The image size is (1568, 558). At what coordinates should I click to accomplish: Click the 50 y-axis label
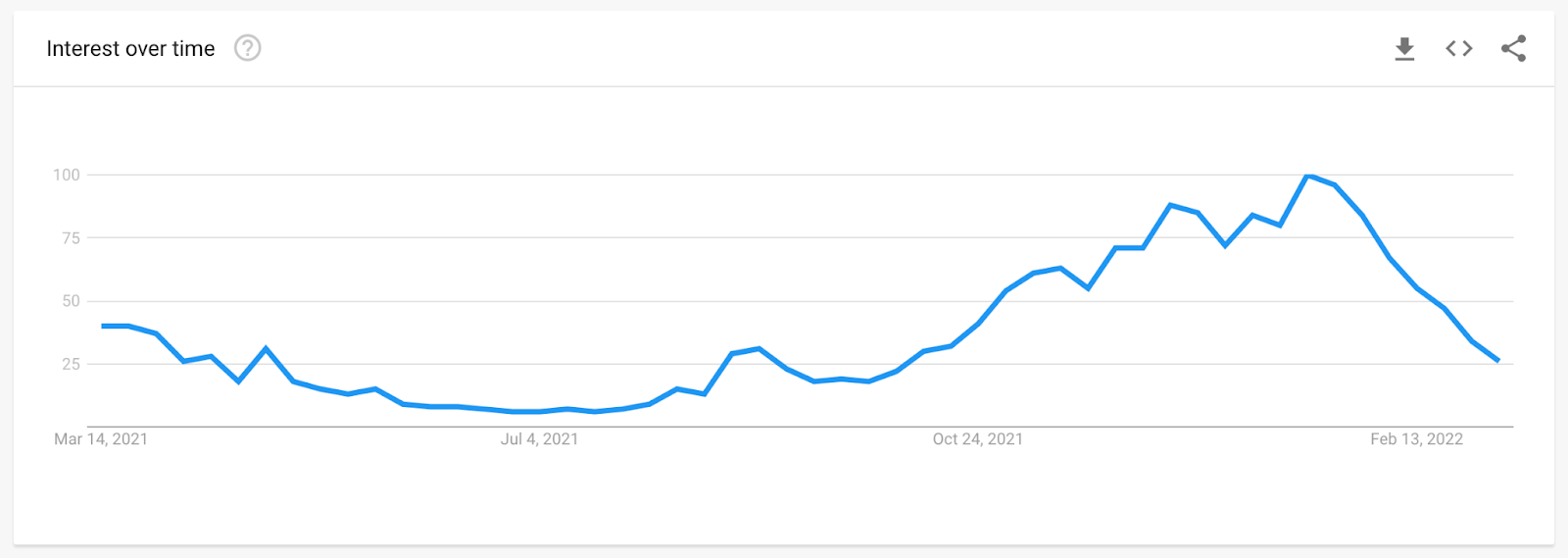tap(71, 301)
